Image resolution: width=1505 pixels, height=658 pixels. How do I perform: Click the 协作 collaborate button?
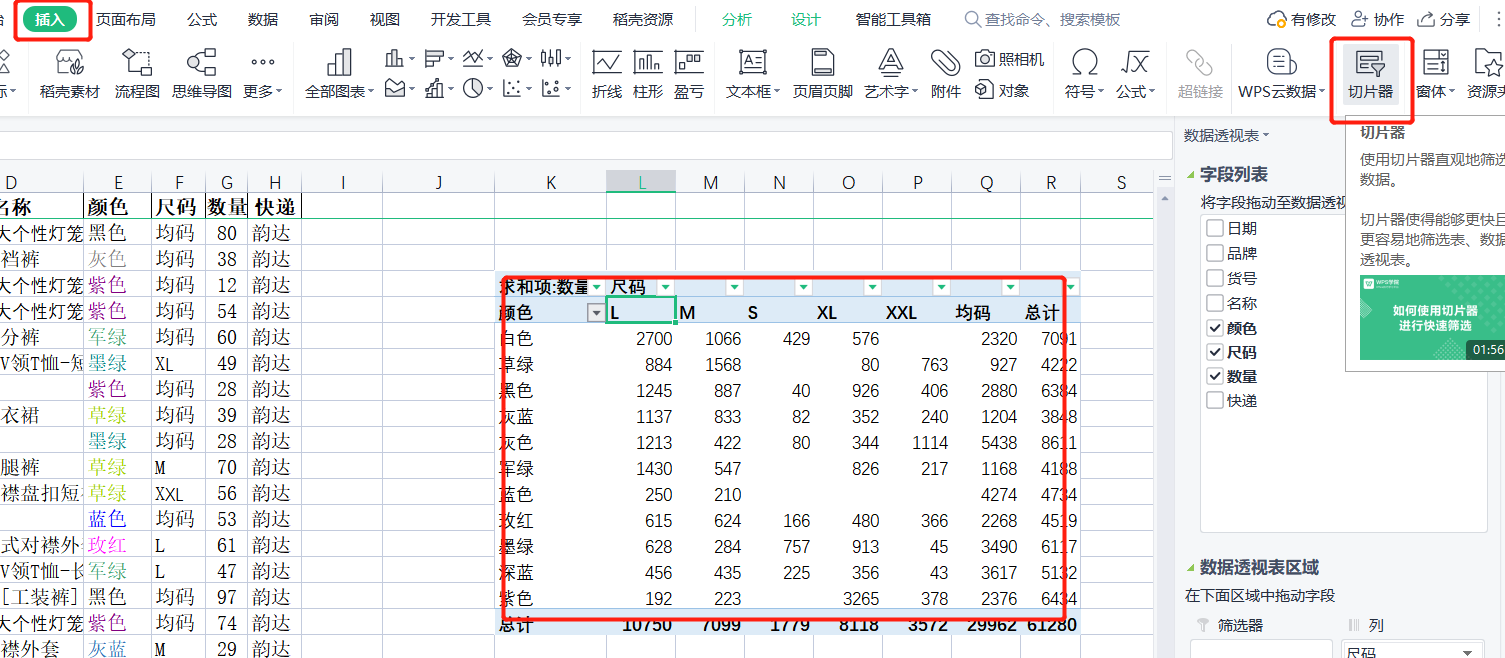point(1377,20)
